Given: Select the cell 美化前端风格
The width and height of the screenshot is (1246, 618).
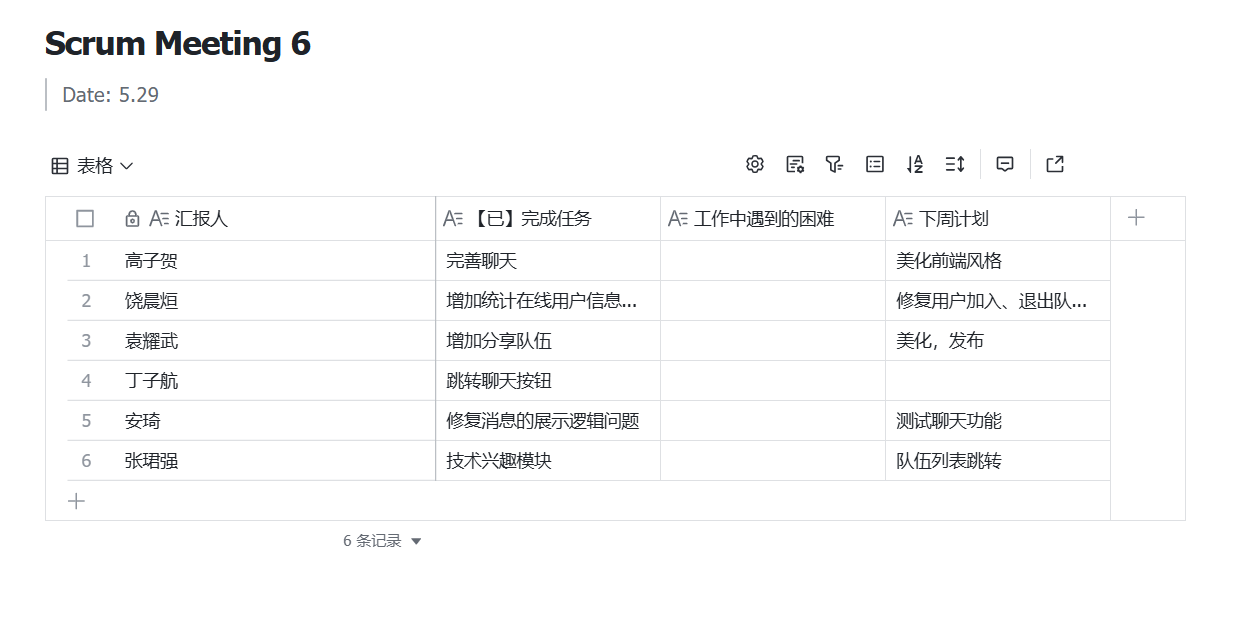Looking at the screenshot, I should pos(998,261).
